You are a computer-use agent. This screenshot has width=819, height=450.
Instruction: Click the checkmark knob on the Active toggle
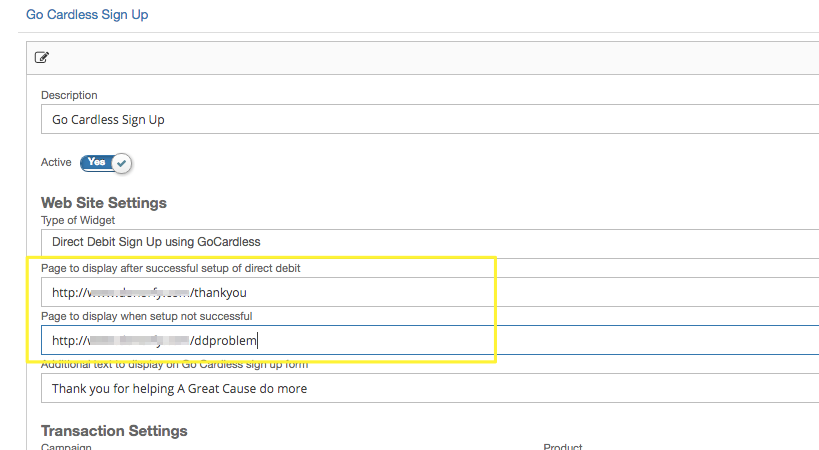pyautogui.click(x=121, y=162)
